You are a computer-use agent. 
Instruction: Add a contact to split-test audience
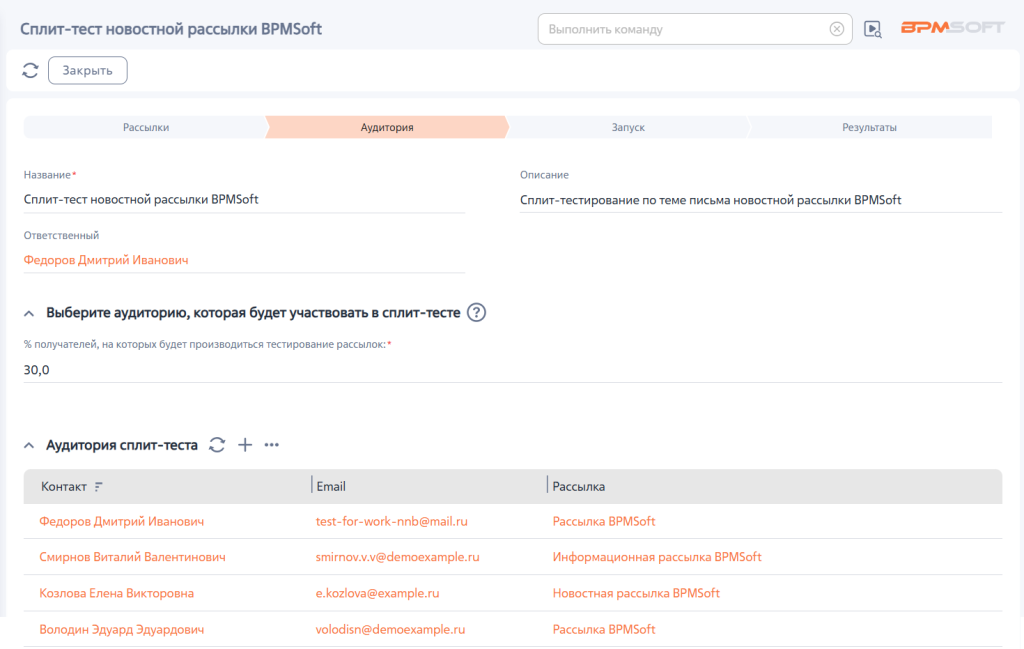[x=245, y=445]
